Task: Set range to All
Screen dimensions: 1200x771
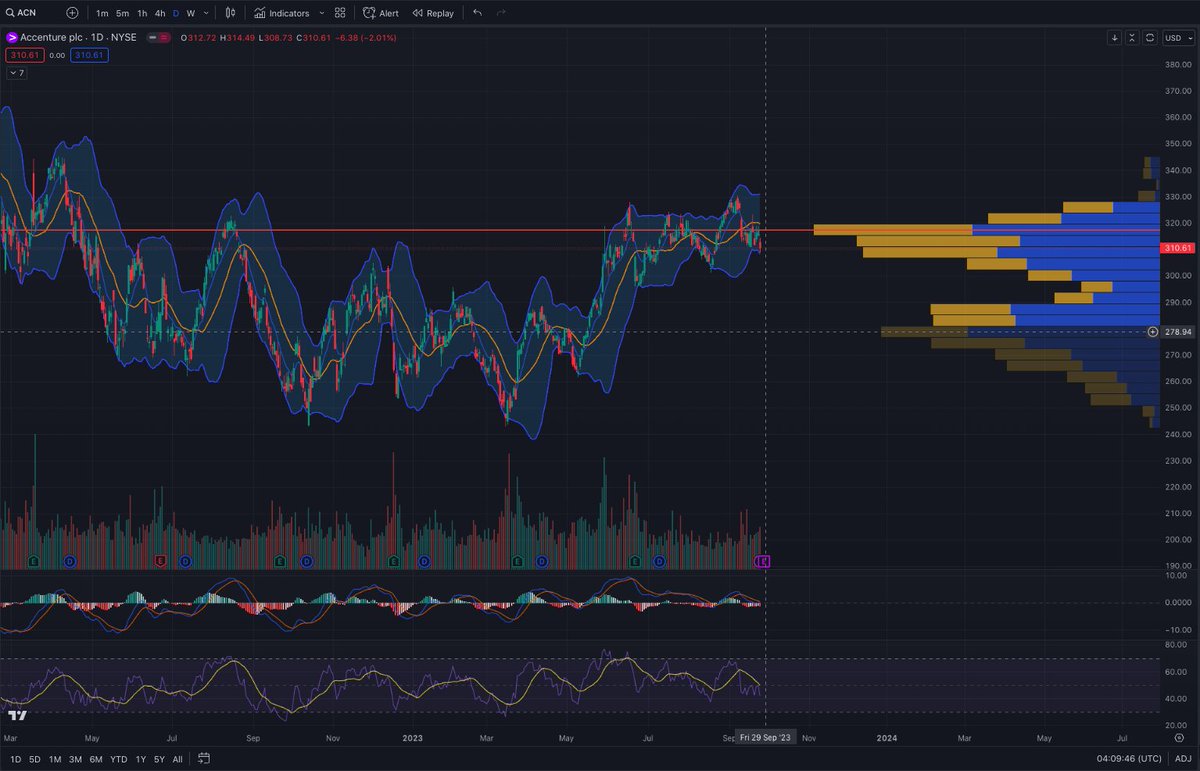Action: (178, 758)
